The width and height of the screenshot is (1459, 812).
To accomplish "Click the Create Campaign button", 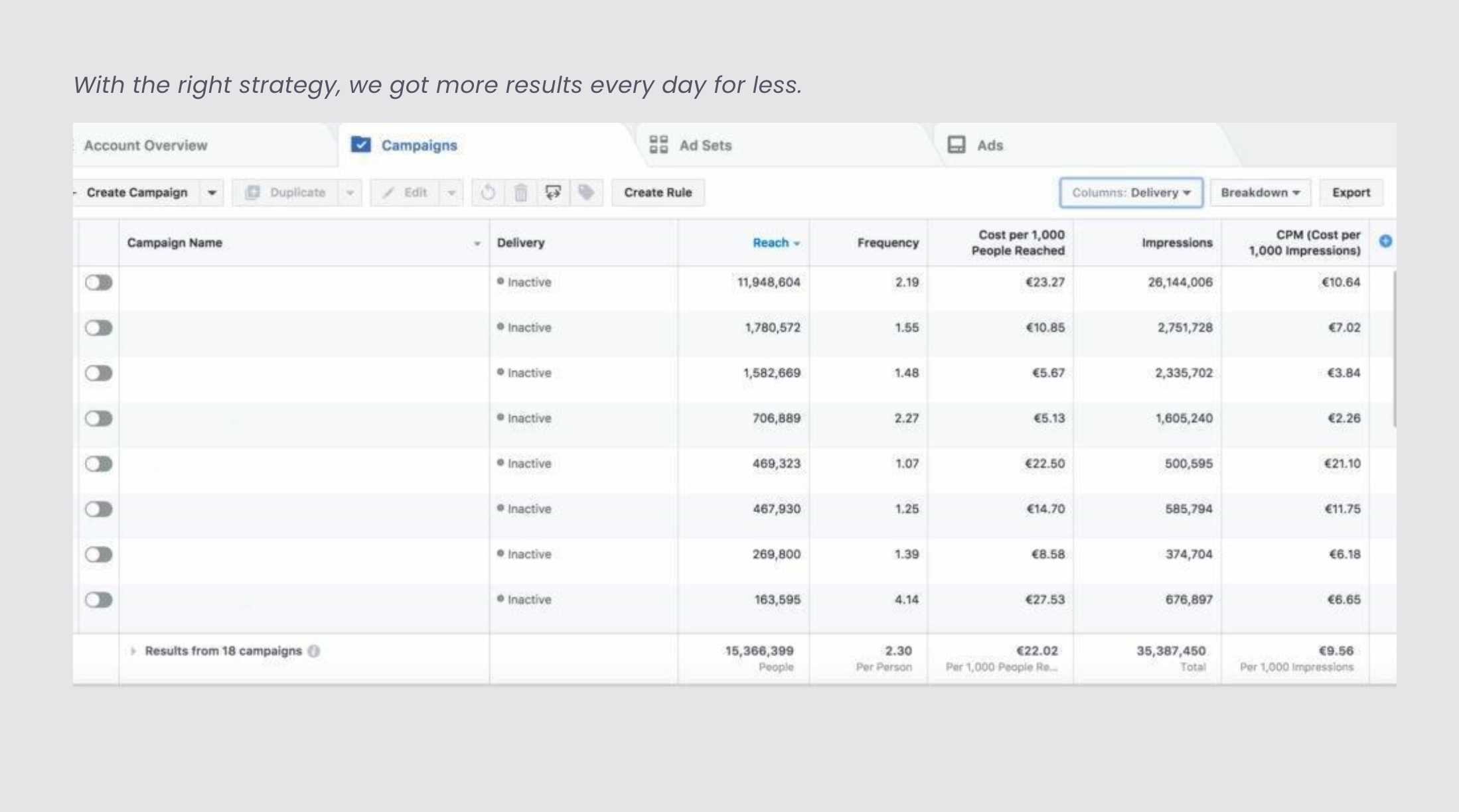I will point(137,192).
